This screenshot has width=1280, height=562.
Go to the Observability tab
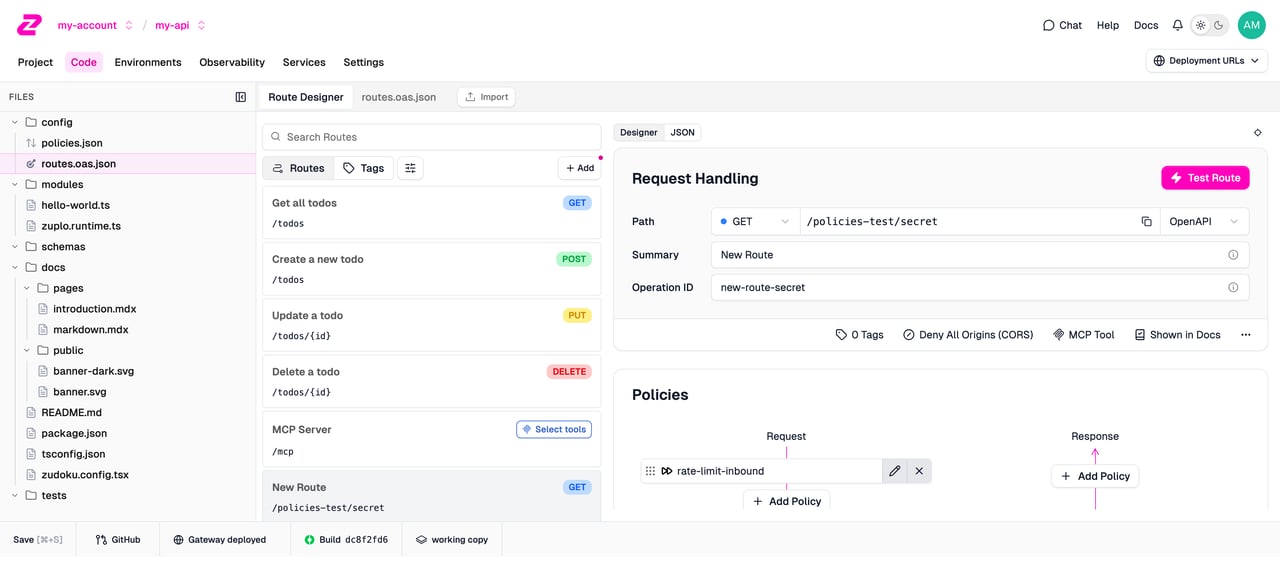click(x=232, y=62)
